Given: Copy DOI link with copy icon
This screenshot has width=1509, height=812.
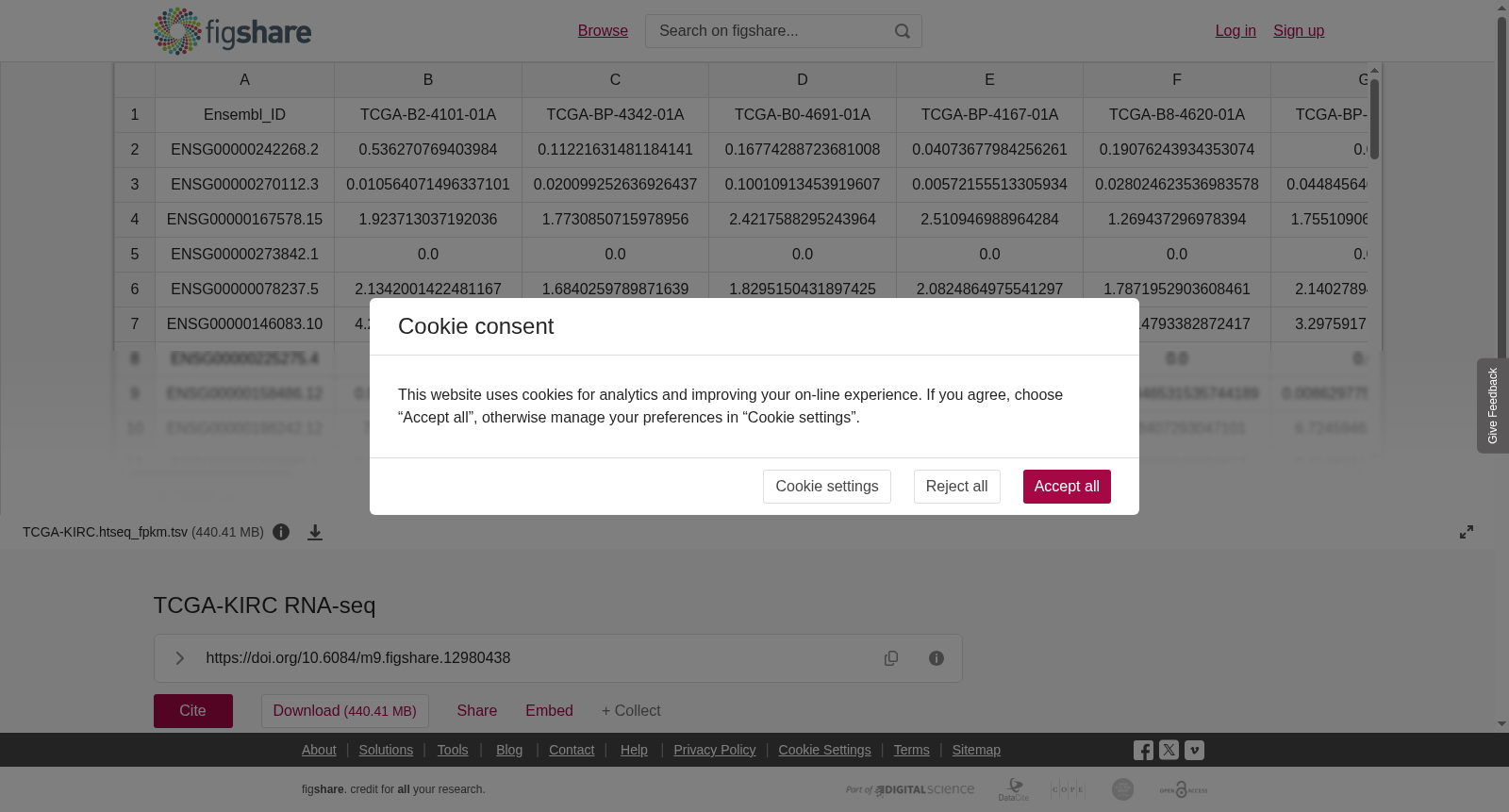Looking at the screenshot, I should (x=891, y=658).
